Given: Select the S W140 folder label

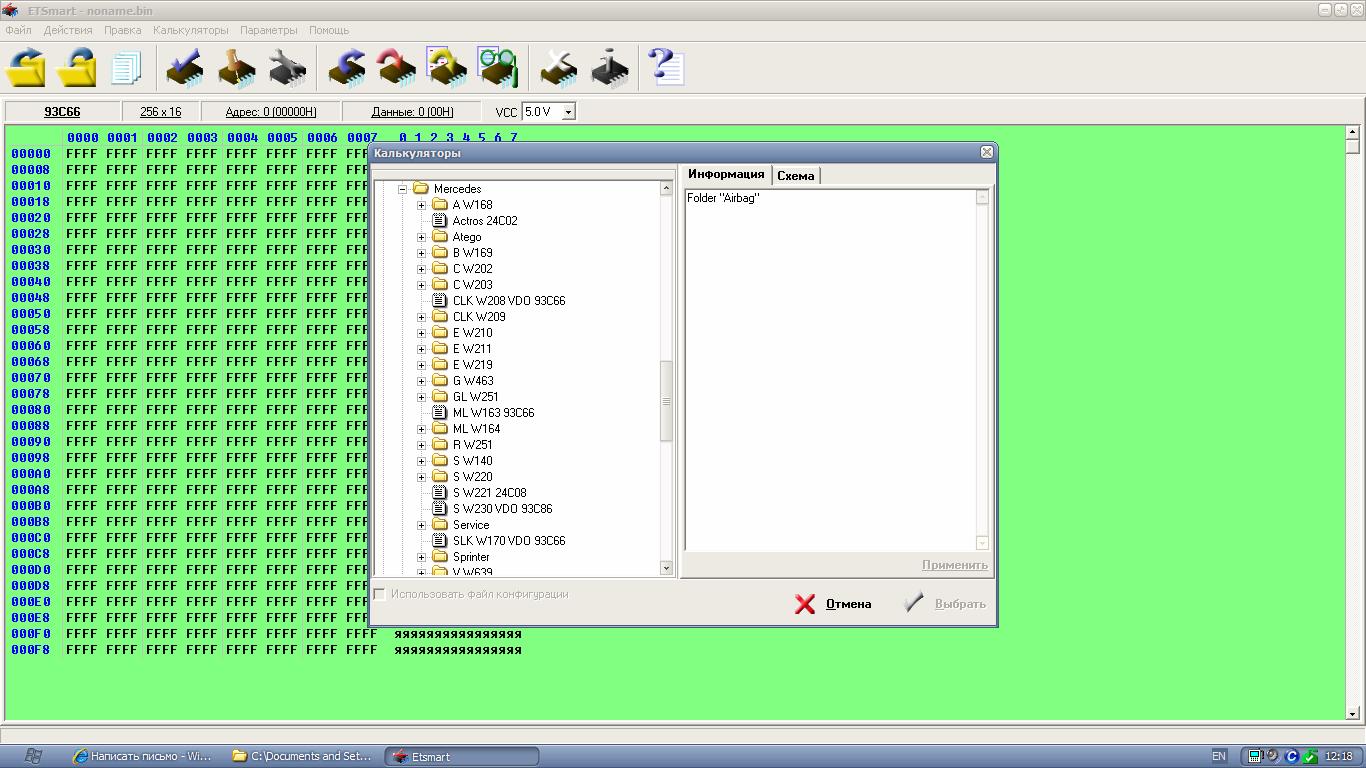Looking at the screenshot, I should click(x=472, y=461).
